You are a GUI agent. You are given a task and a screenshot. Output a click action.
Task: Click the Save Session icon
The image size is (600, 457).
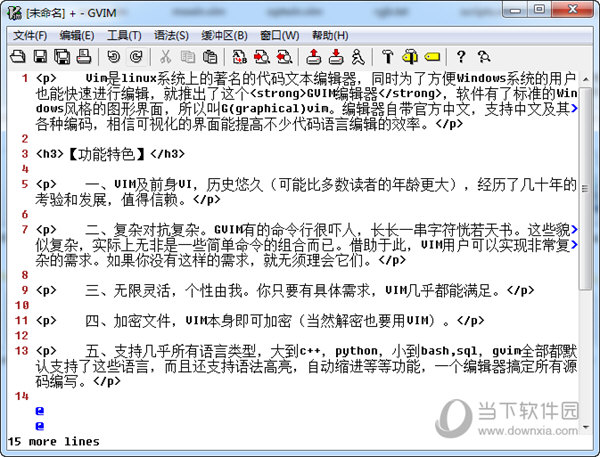tap(336, 57)
